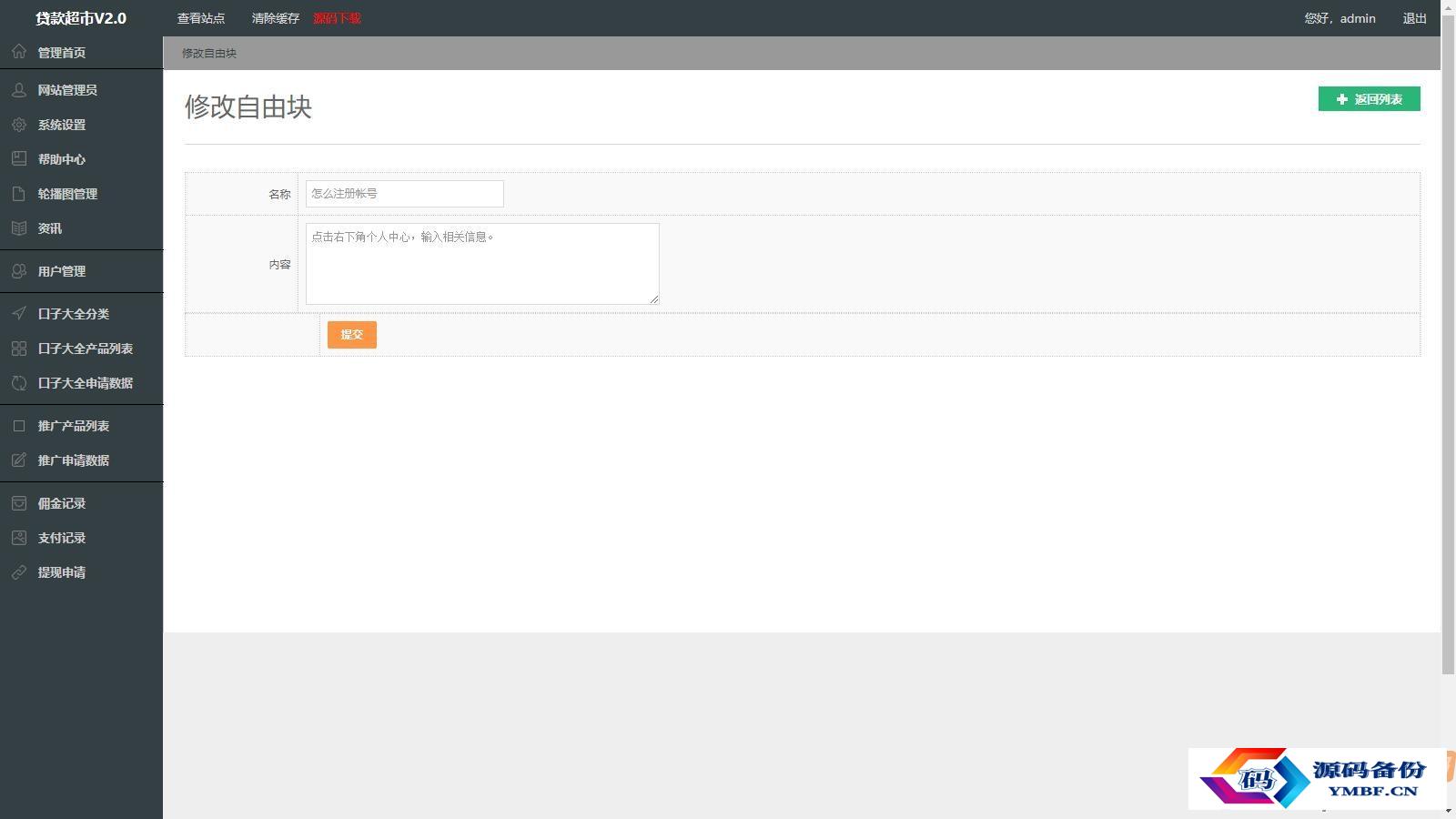This screenshot has height=819, width=1456.
Task: Click the user icon beside 网站管理员
Action: pos(19,90)
